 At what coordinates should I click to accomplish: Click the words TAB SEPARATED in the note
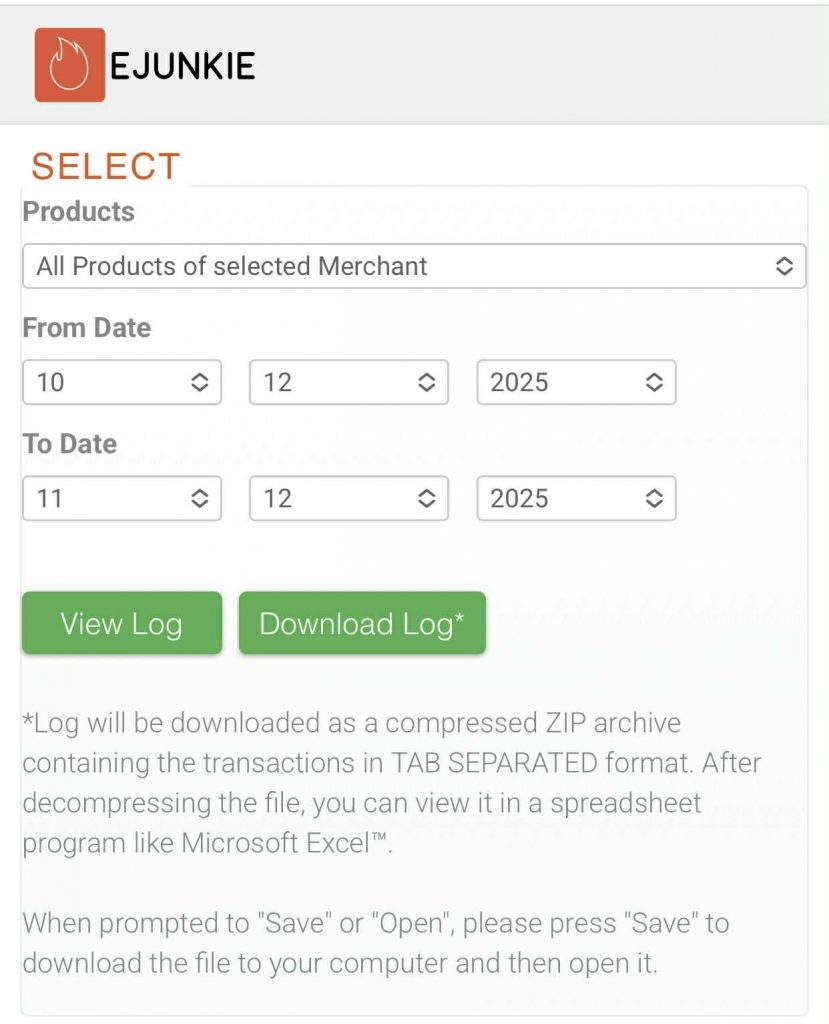pos(522,763)
